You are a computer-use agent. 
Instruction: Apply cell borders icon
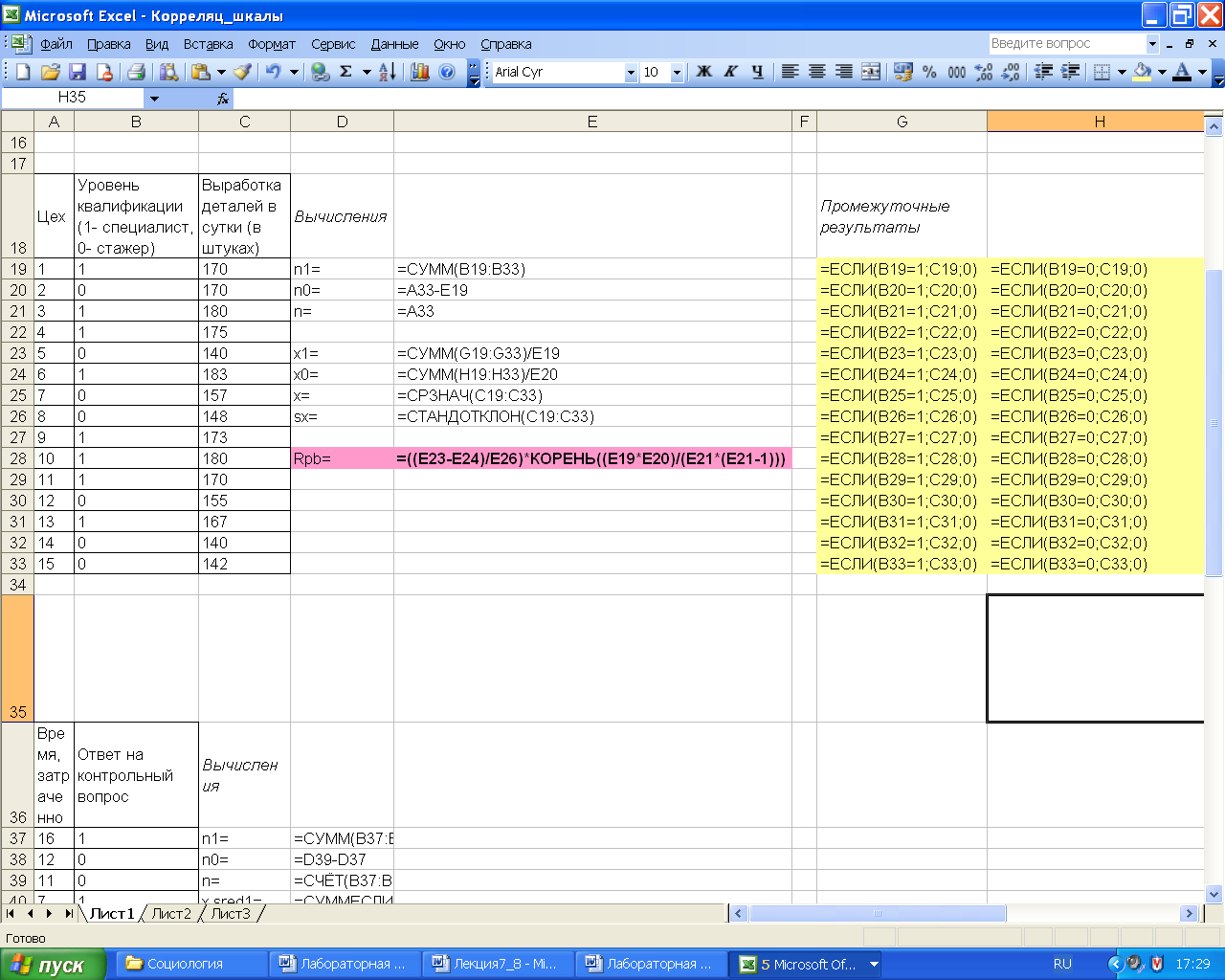click(1102, 72)
